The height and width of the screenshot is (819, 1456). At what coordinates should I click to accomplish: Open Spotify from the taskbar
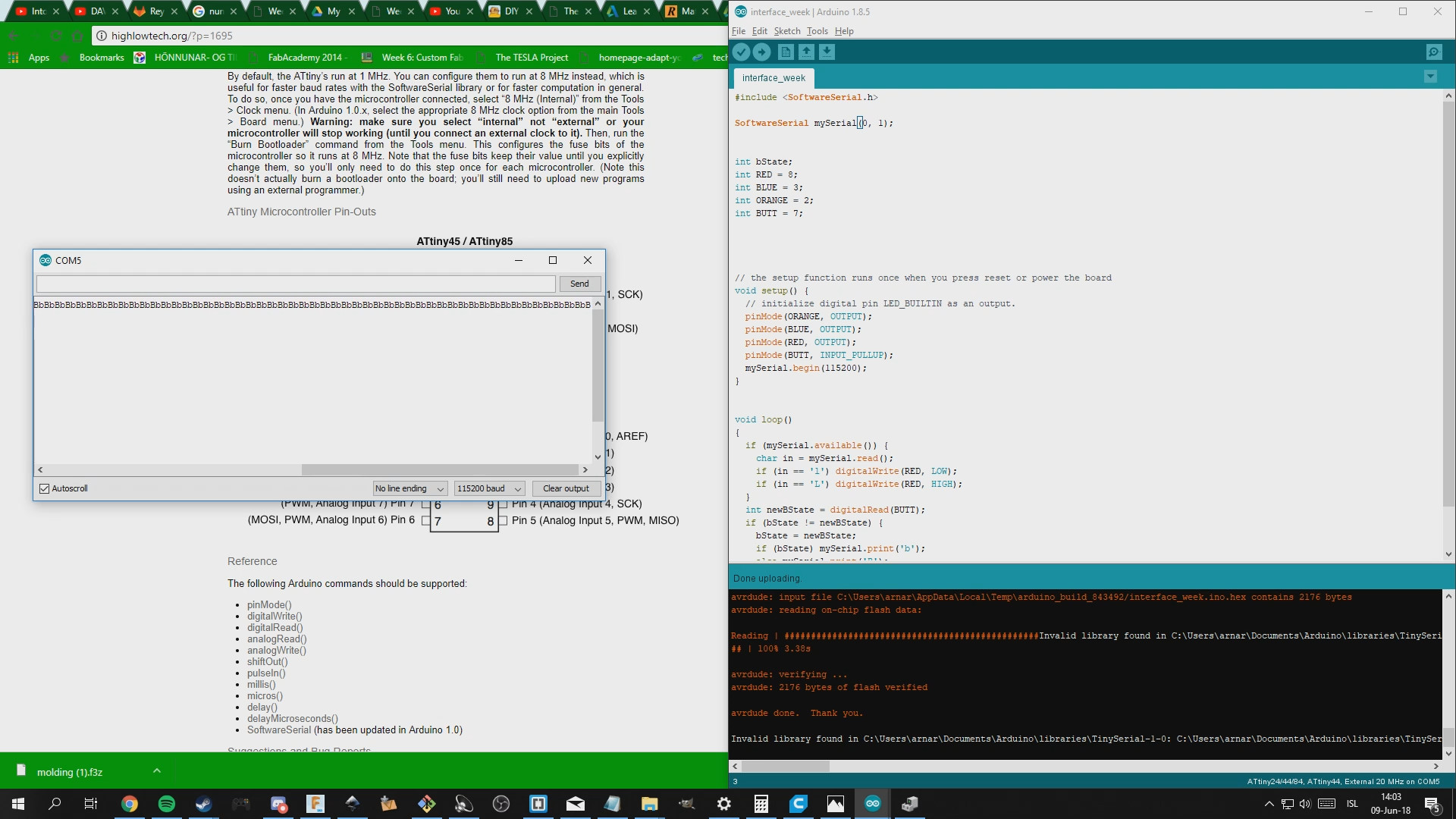[x=167, y=804]
